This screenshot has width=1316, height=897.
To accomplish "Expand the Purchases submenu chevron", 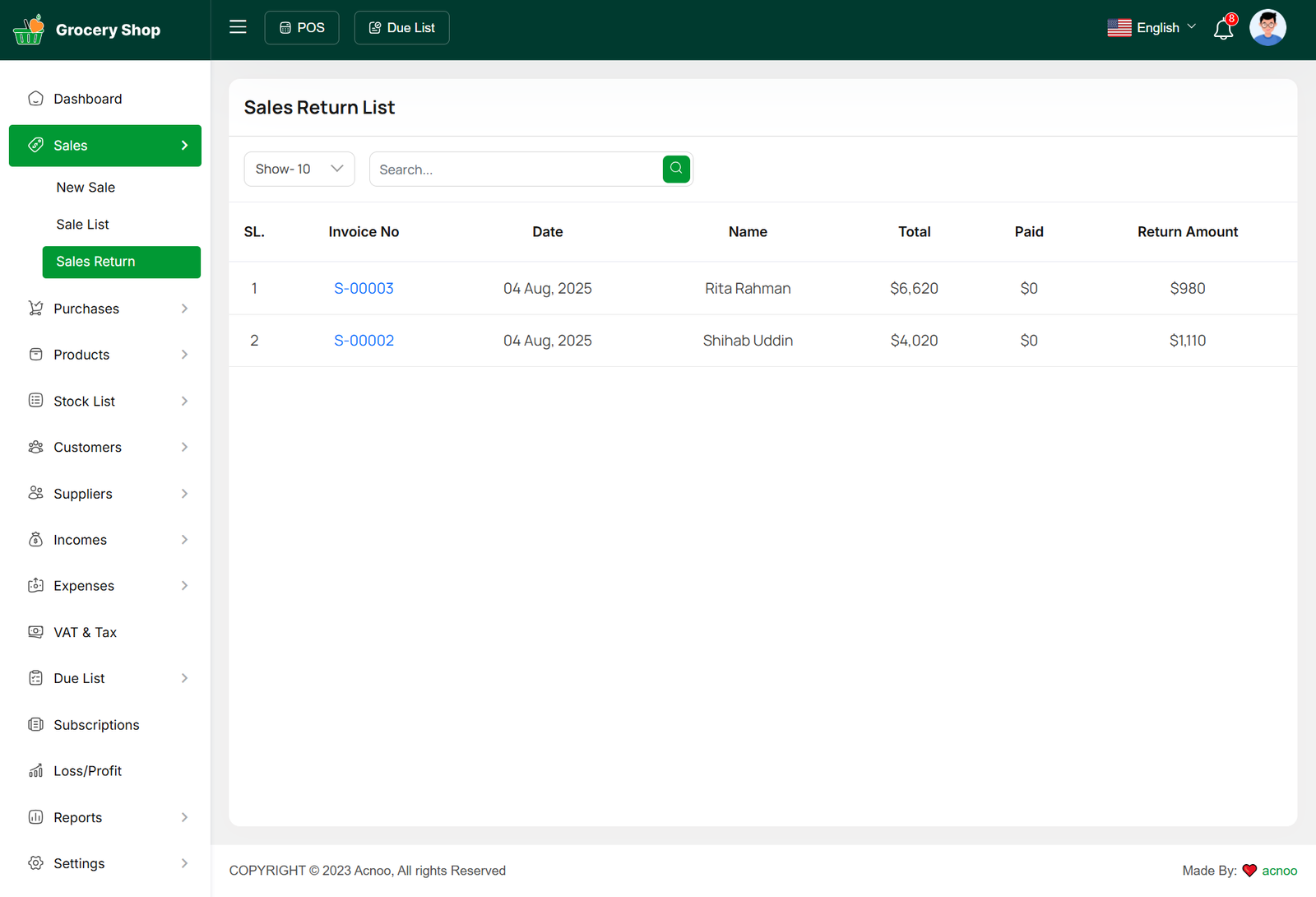I will coord(184,309).
